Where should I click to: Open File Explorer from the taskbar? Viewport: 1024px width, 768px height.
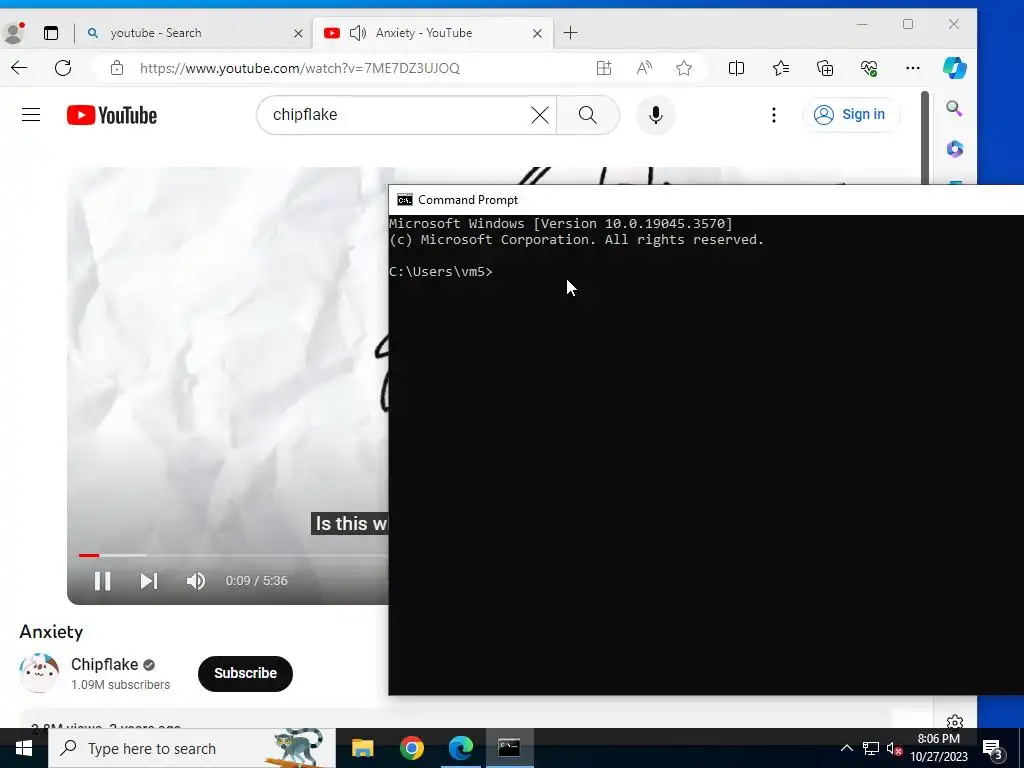[362, 748]
